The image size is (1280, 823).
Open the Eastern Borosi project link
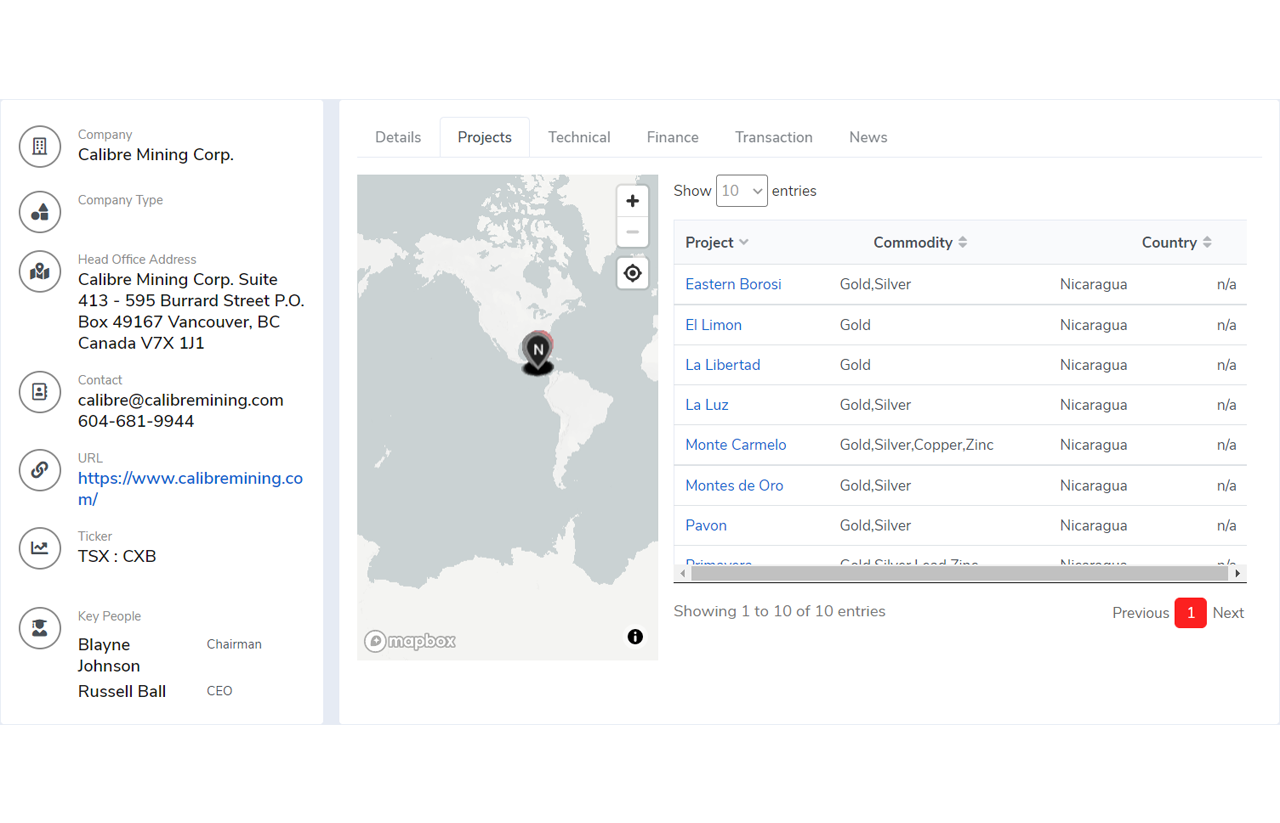pyautogui.click(x=733, y=285)
